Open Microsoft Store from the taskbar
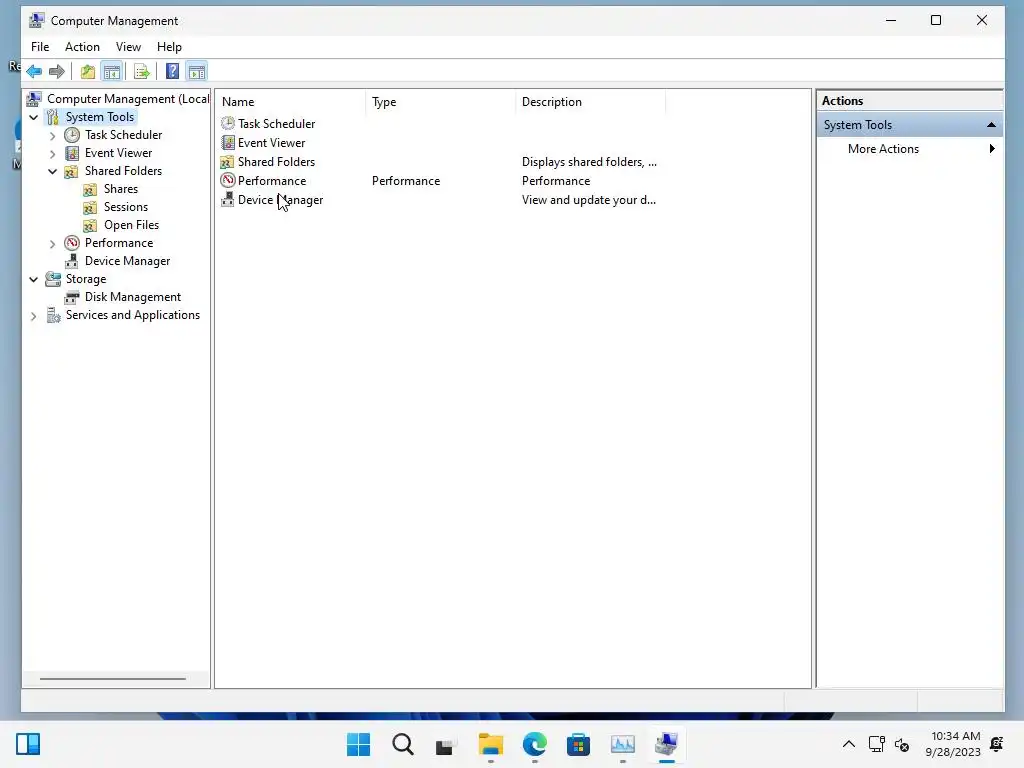1024x768 pixels. tap(578, 744)
